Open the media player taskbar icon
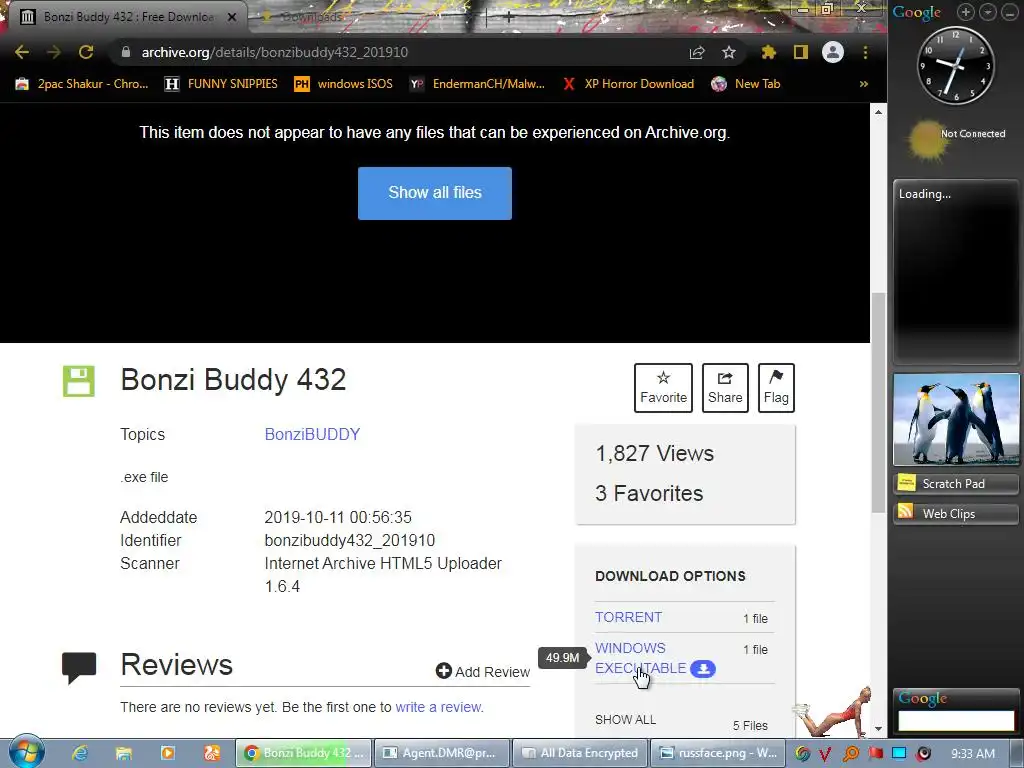Image resolution: width=1024 pixels, height=768 pixels. [x=168, y=753]
